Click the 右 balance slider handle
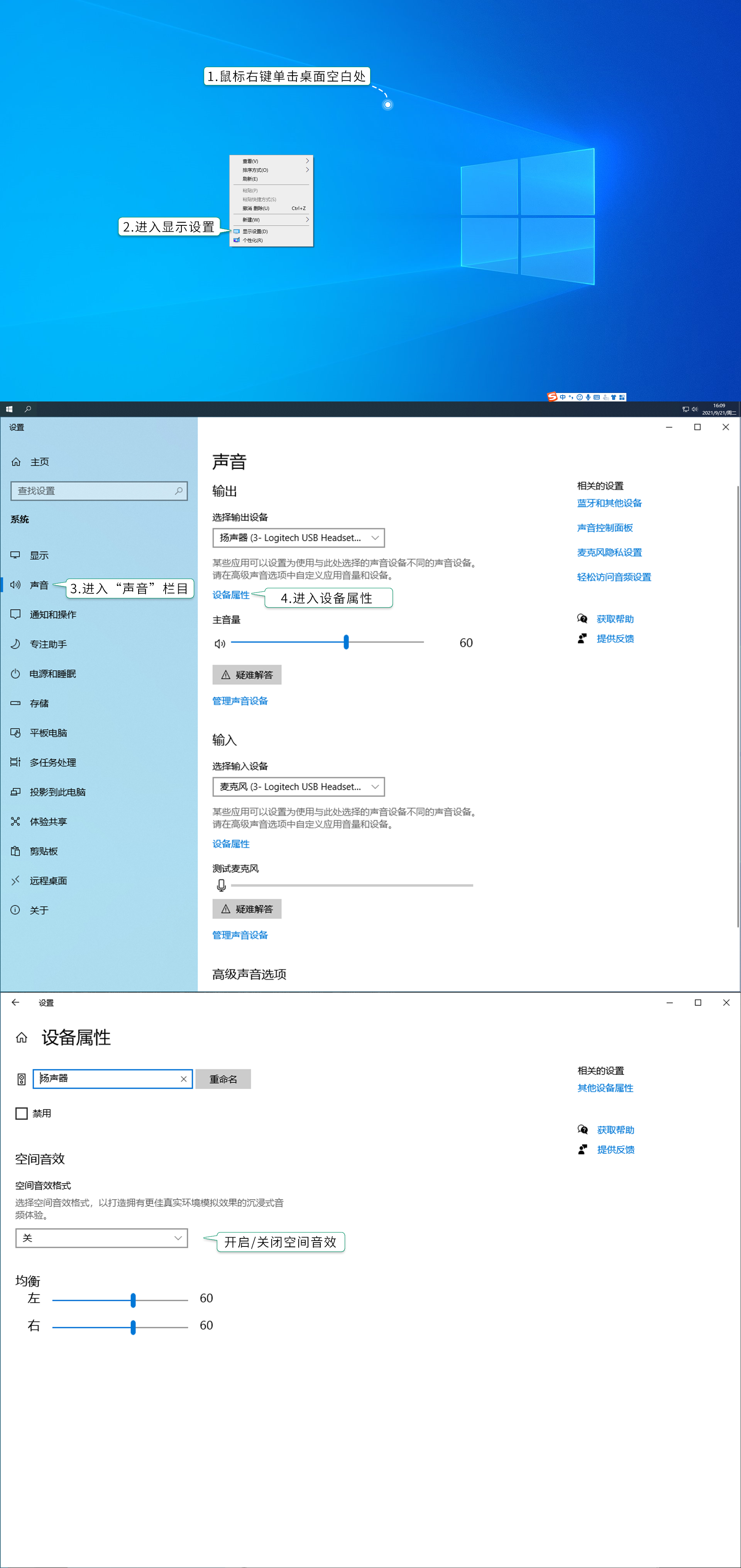Screen dimensions: 741x1568 click(x=133, y=1328)
